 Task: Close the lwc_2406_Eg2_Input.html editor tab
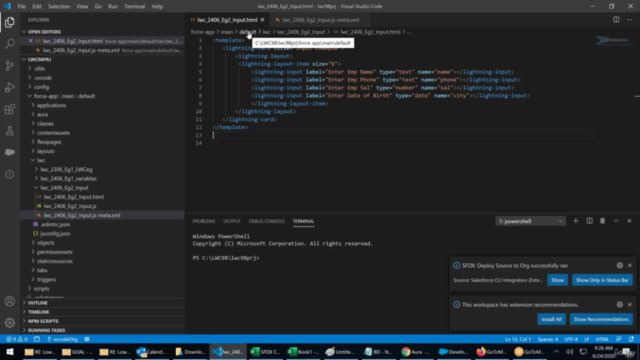(262, 20)
